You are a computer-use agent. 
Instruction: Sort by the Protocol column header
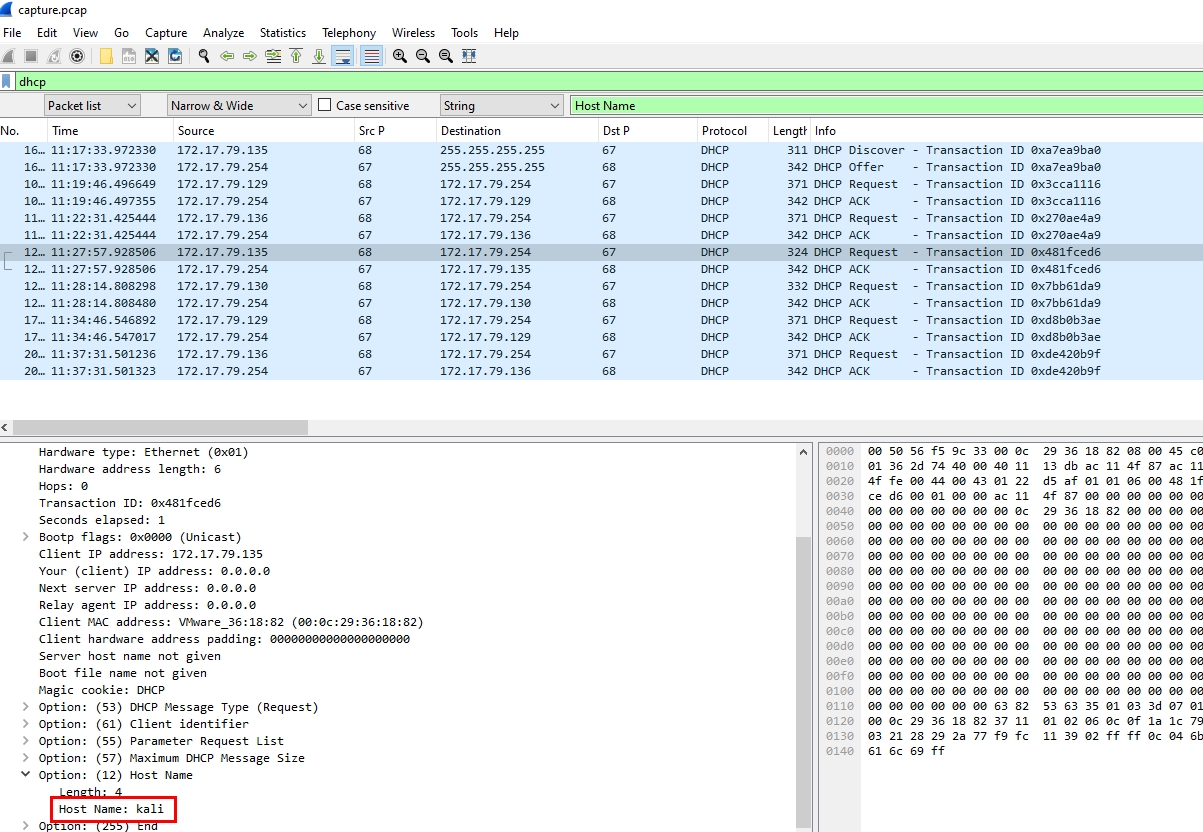724,131
